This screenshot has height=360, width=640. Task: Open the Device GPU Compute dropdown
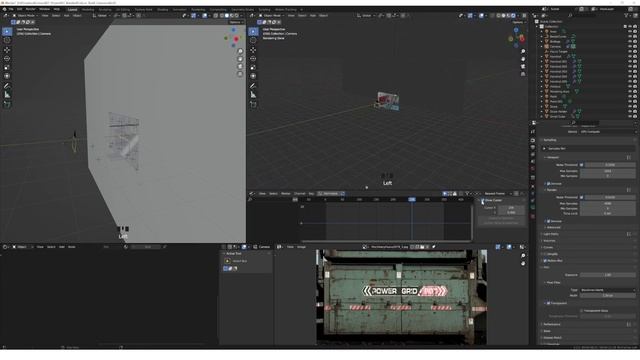(607, 132)
